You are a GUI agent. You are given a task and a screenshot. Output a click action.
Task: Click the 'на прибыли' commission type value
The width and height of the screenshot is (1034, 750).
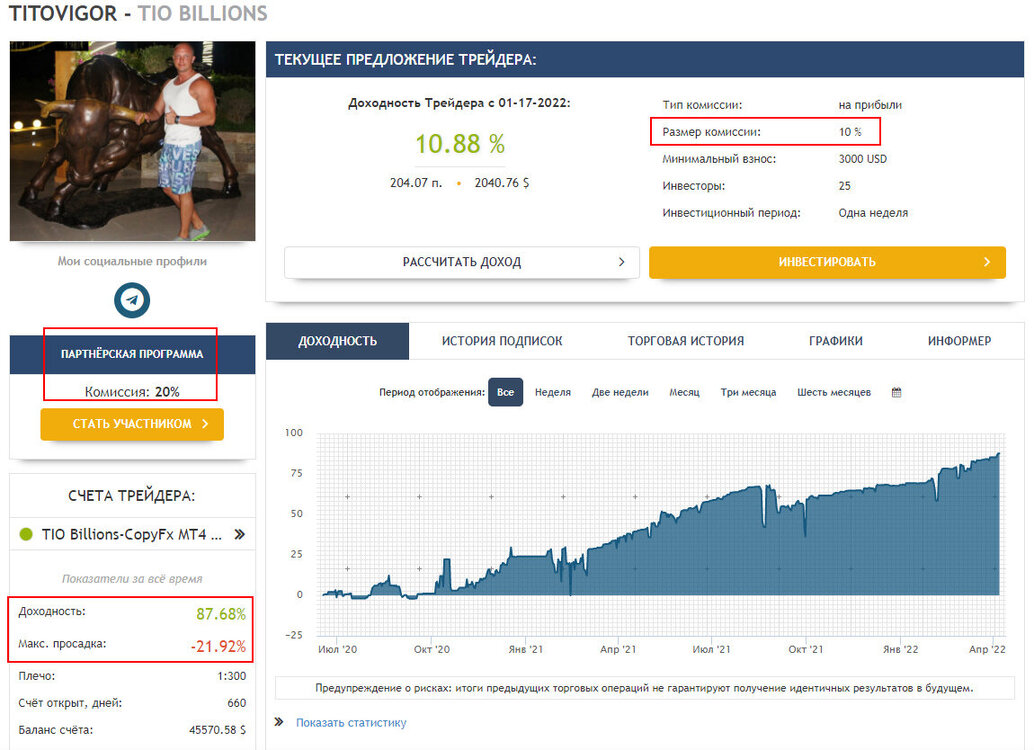click(870, 105)
